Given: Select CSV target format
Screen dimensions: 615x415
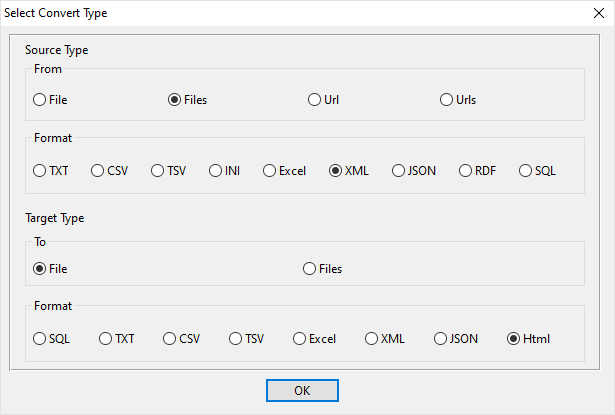Looking at the screenshot, I should (170, 339).
